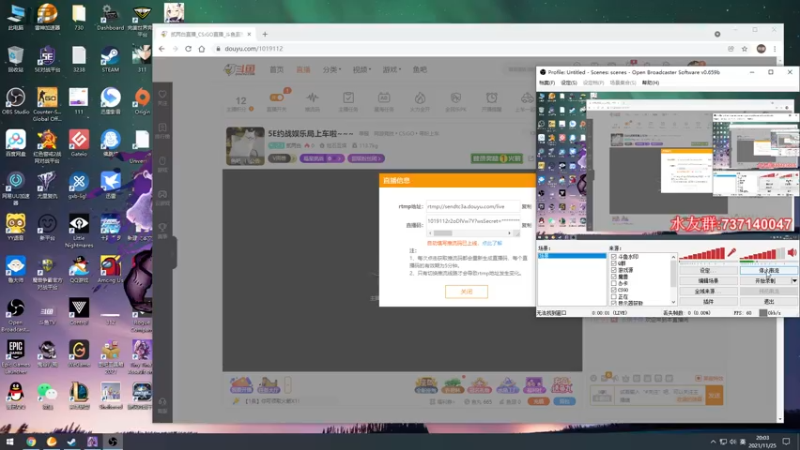Open the 主播任务 checklist icon
Viewport: 800px width, 450px height.
click(x=348, y=97)
